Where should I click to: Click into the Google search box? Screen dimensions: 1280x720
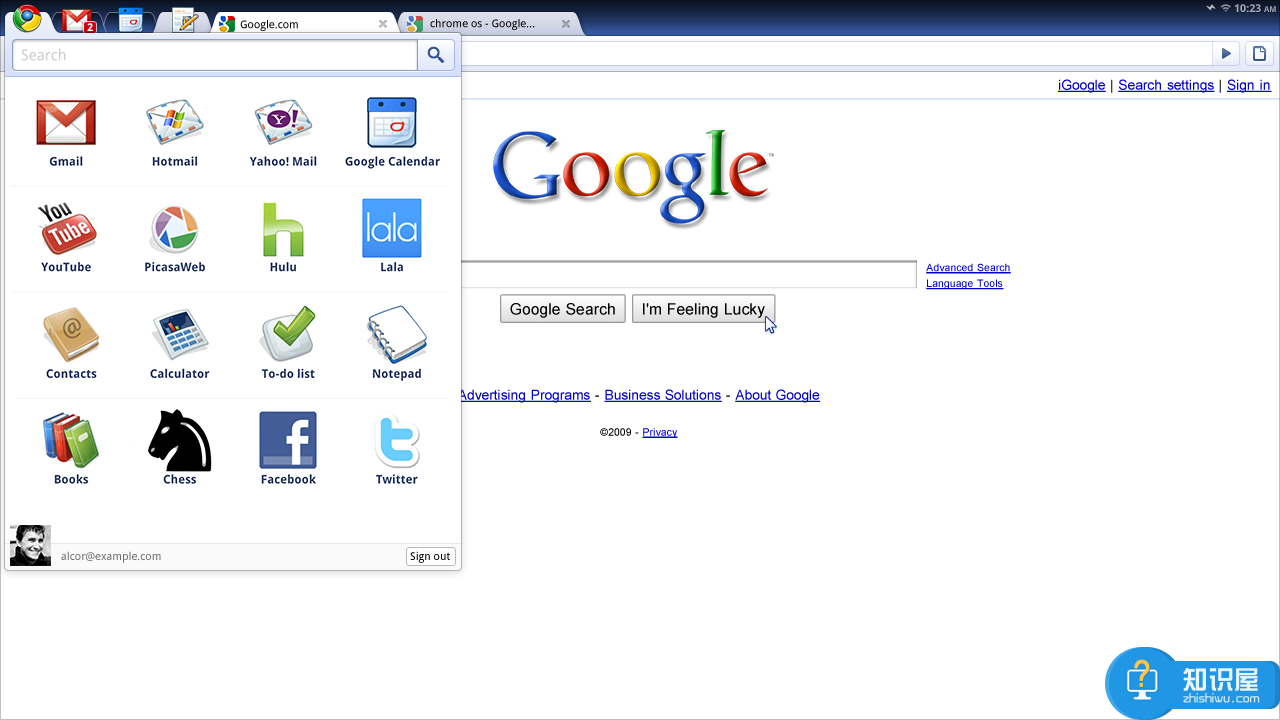pos(689,274)
